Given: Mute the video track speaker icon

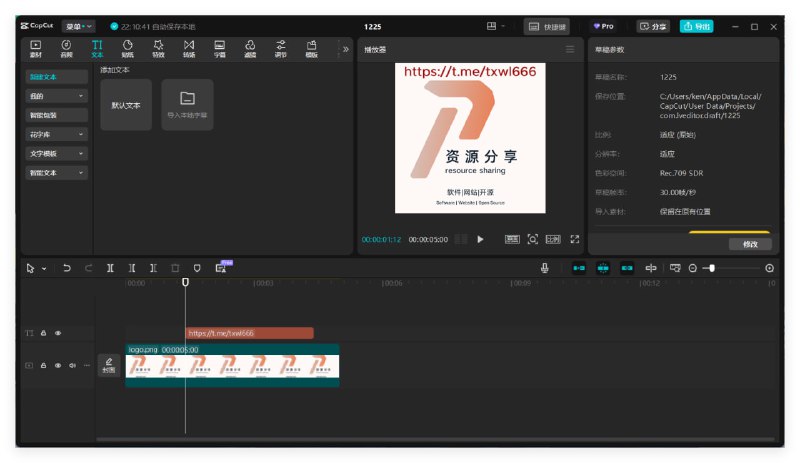Looking at the screenshot, I should point(72,365).
